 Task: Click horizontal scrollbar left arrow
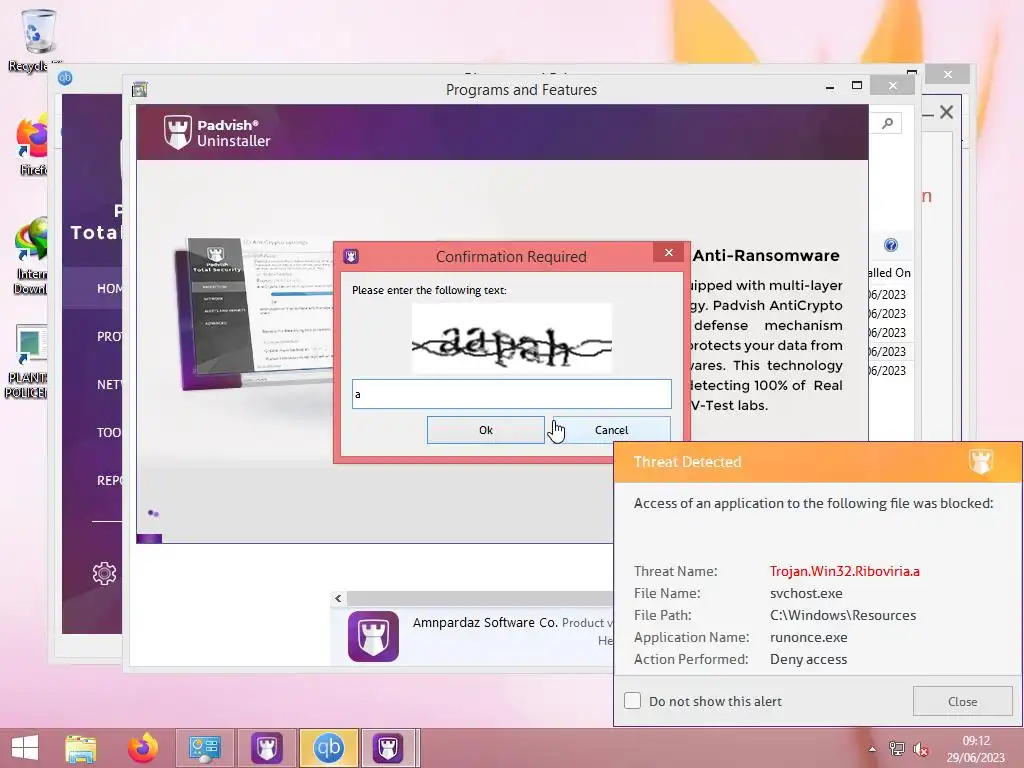pos(338,598)
